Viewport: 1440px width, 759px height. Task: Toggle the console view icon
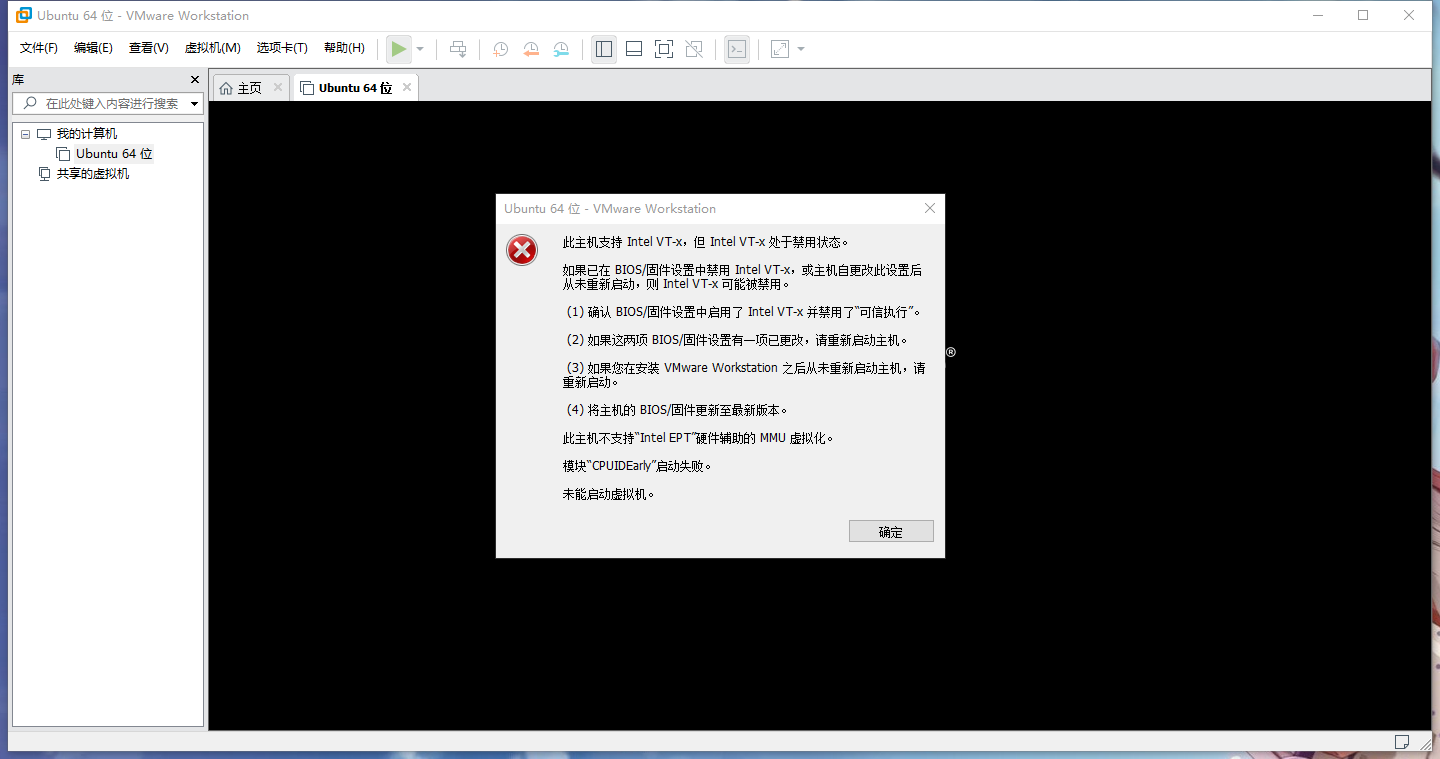[x=737, y=49]
